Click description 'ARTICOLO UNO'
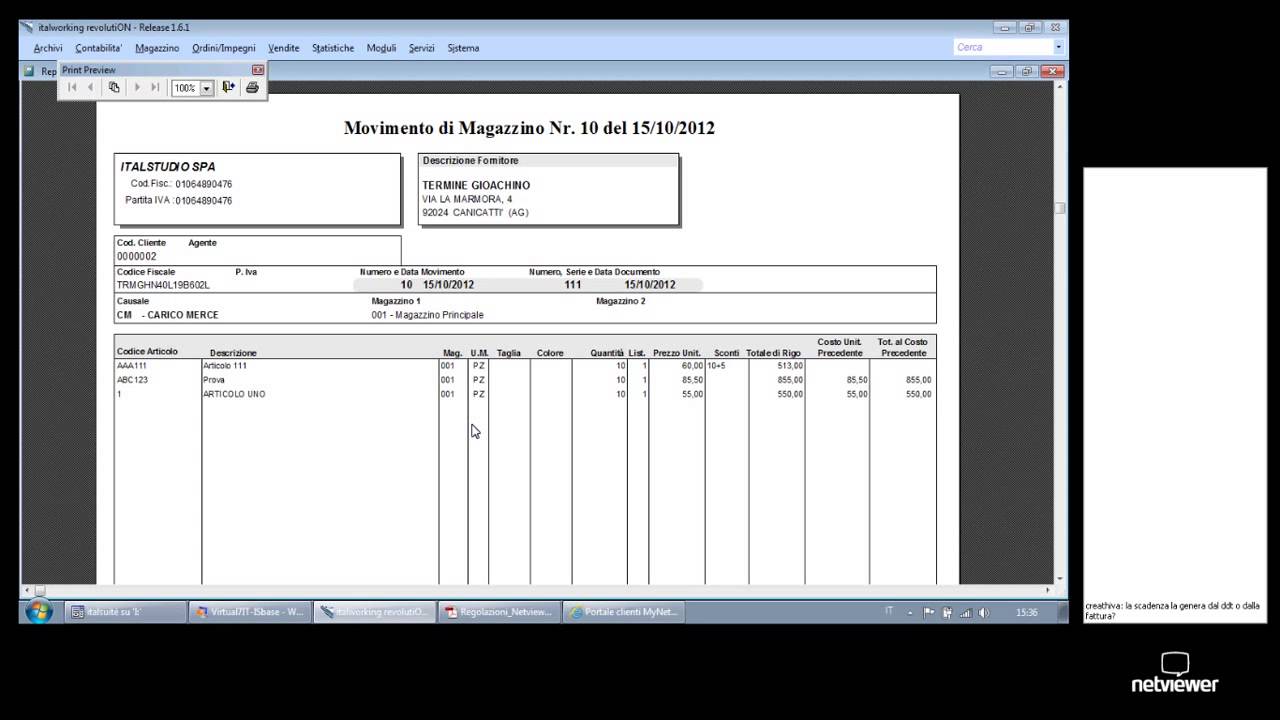The height and width of the screenshot is (720, 1280). (234, 394)
